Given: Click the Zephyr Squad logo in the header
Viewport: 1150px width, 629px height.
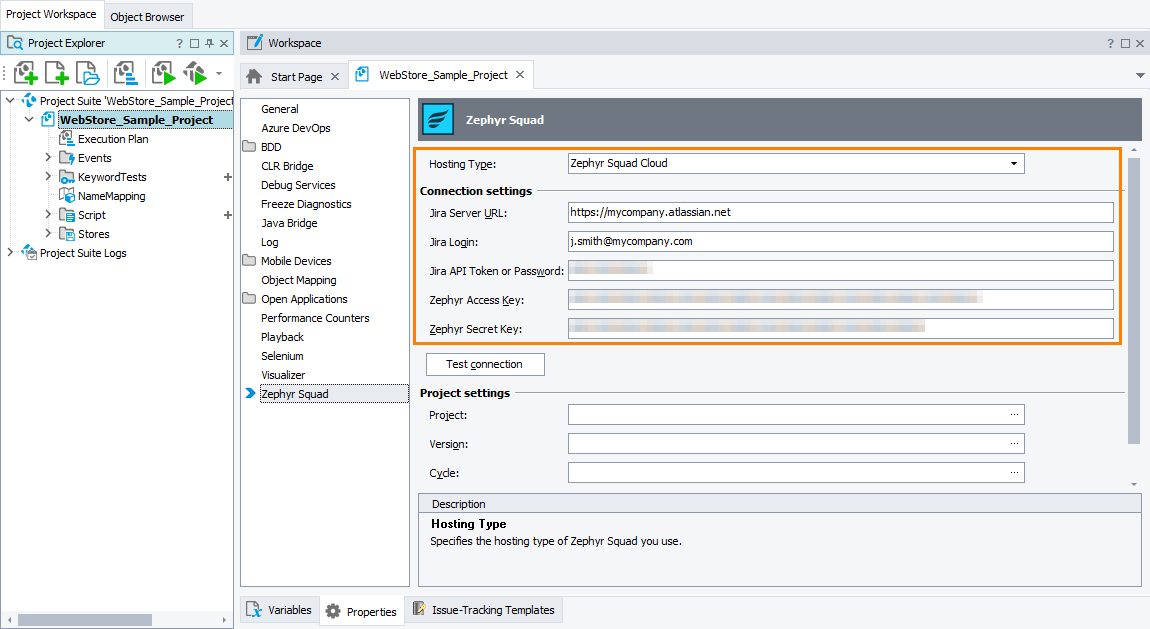Looking at the screenshot, I should click(x=438, y=119).
